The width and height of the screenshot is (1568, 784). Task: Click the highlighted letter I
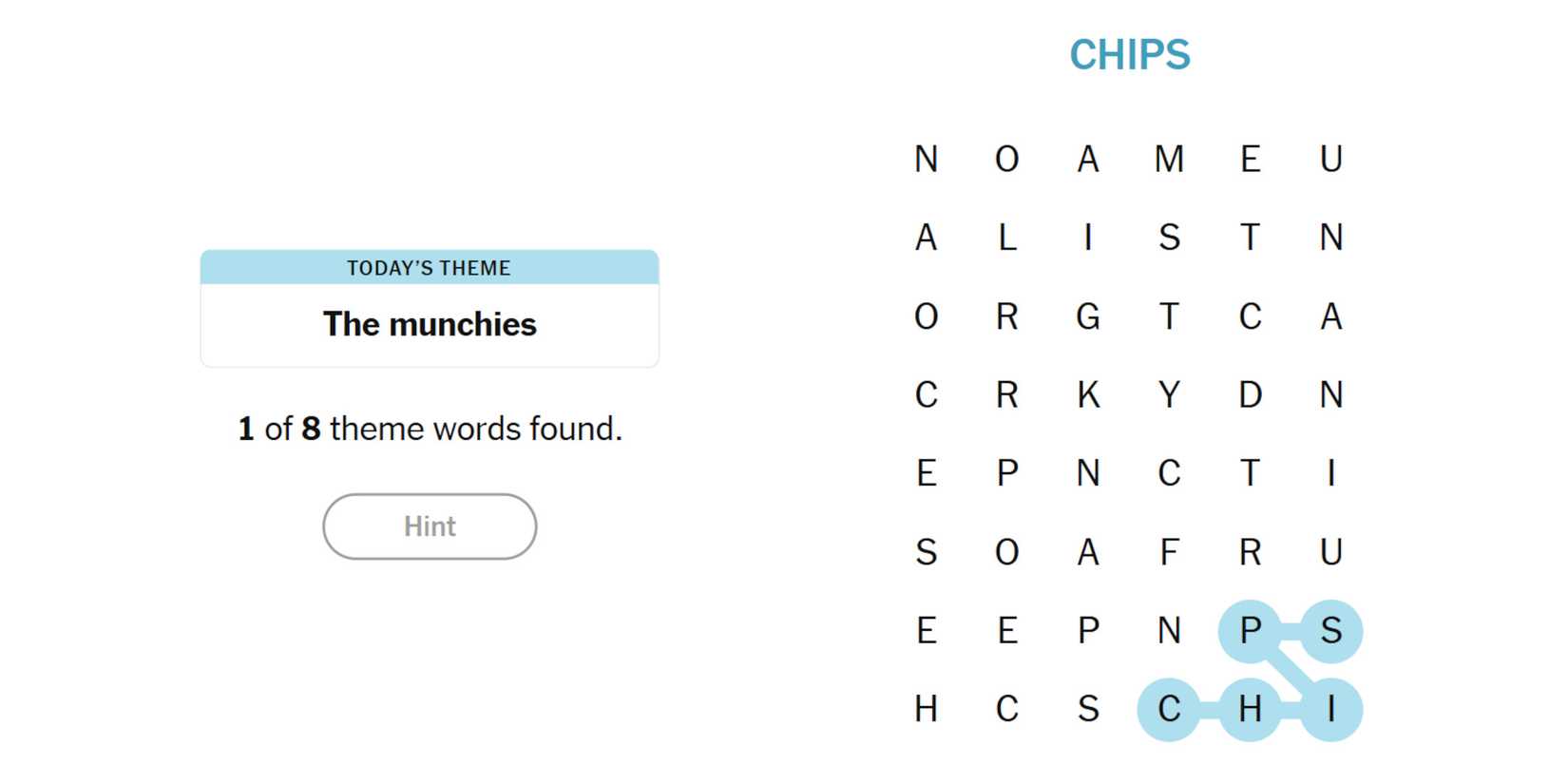coord(1330,710)
